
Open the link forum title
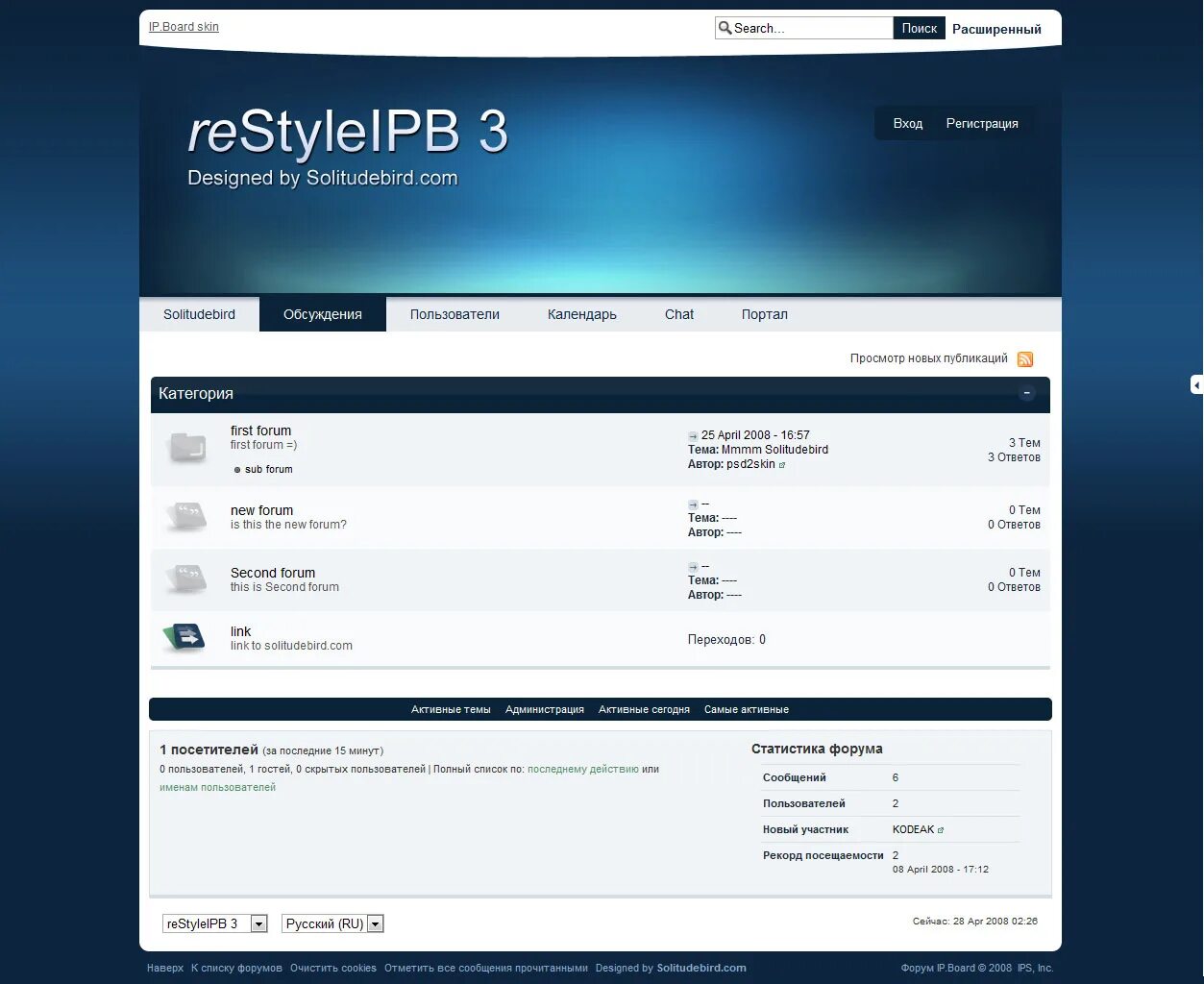pos(240,632)
